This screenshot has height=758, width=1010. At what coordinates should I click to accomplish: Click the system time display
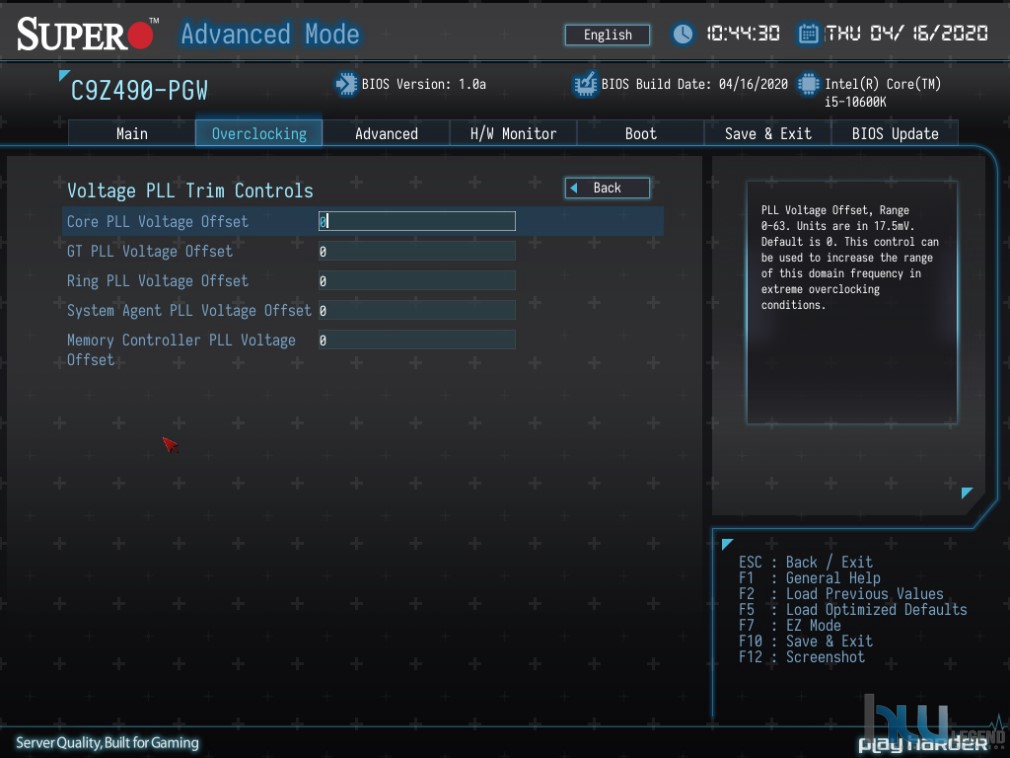tap(743, 33)
